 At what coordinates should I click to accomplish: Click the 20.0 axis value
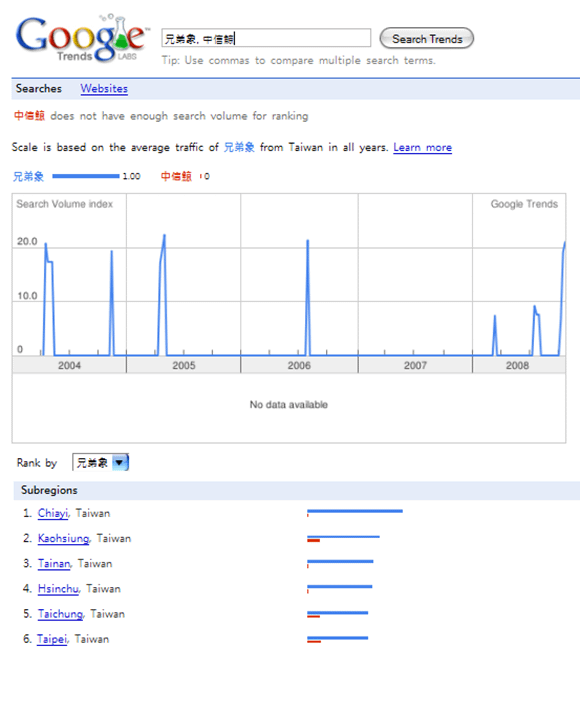point(27,241)
